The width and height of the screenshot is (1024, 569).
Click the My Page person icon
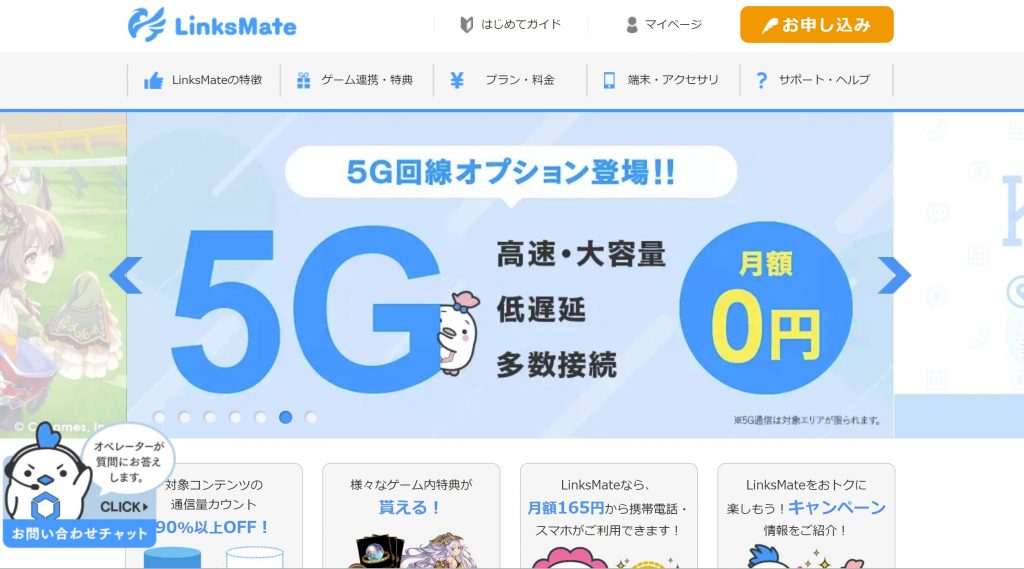(x=632, y=25)
